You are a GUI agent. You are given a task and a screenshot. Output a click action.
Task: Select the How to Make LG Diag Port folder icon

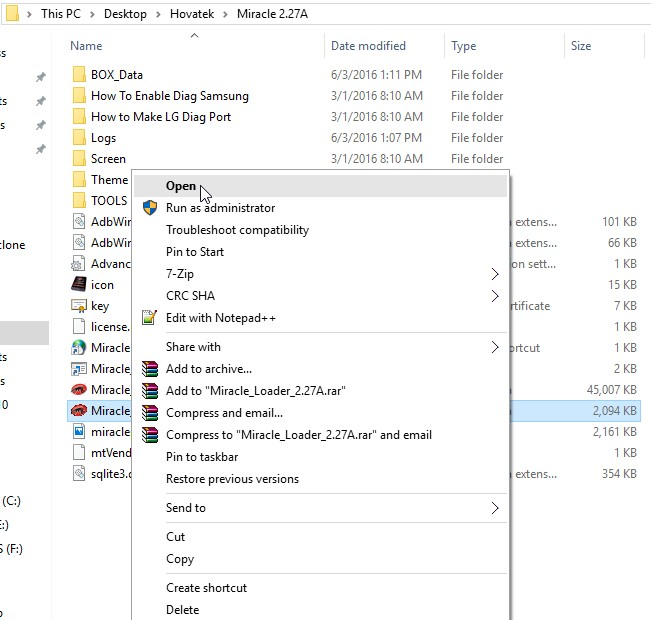(79, 117)
